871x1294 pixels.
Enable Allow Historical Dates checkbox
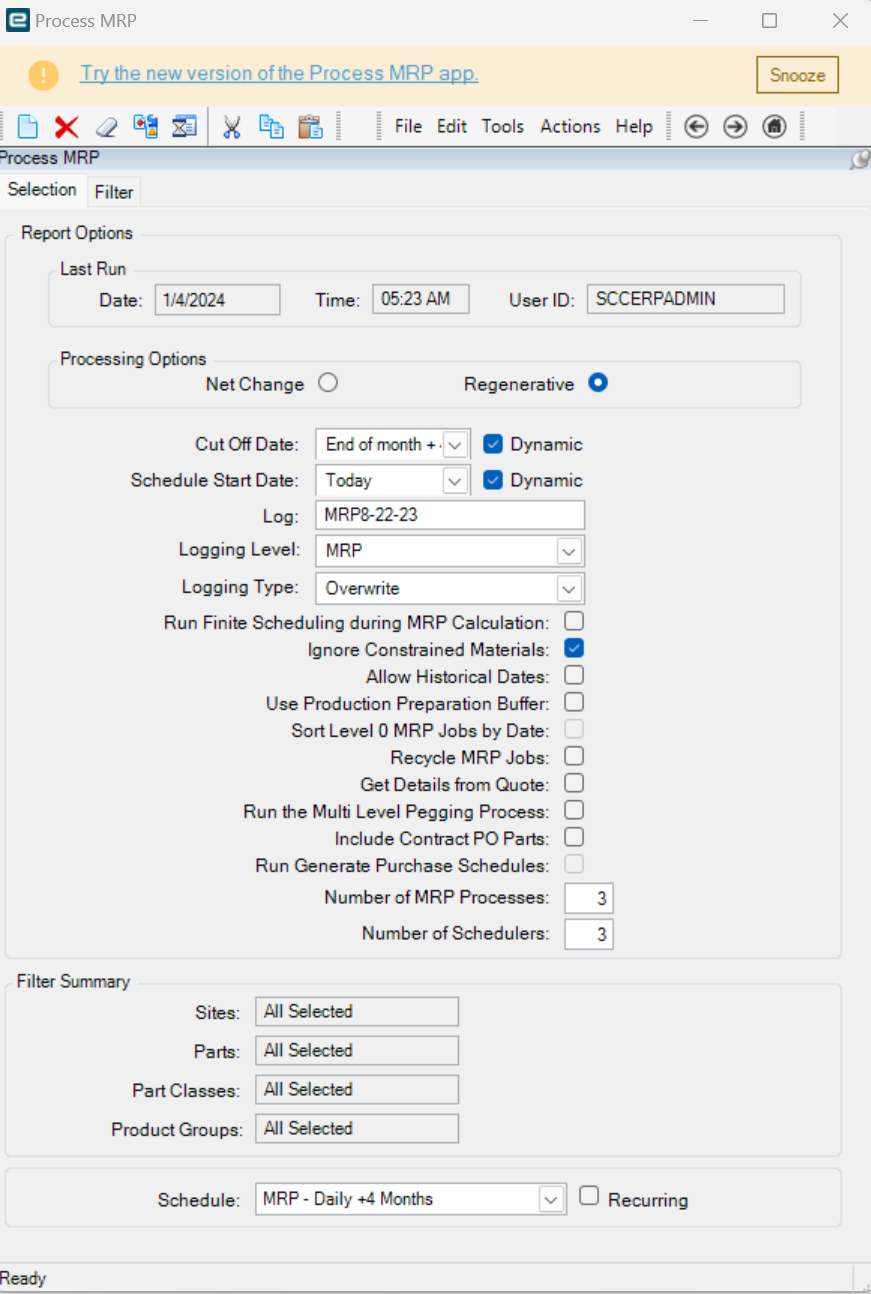pos(574,675)
